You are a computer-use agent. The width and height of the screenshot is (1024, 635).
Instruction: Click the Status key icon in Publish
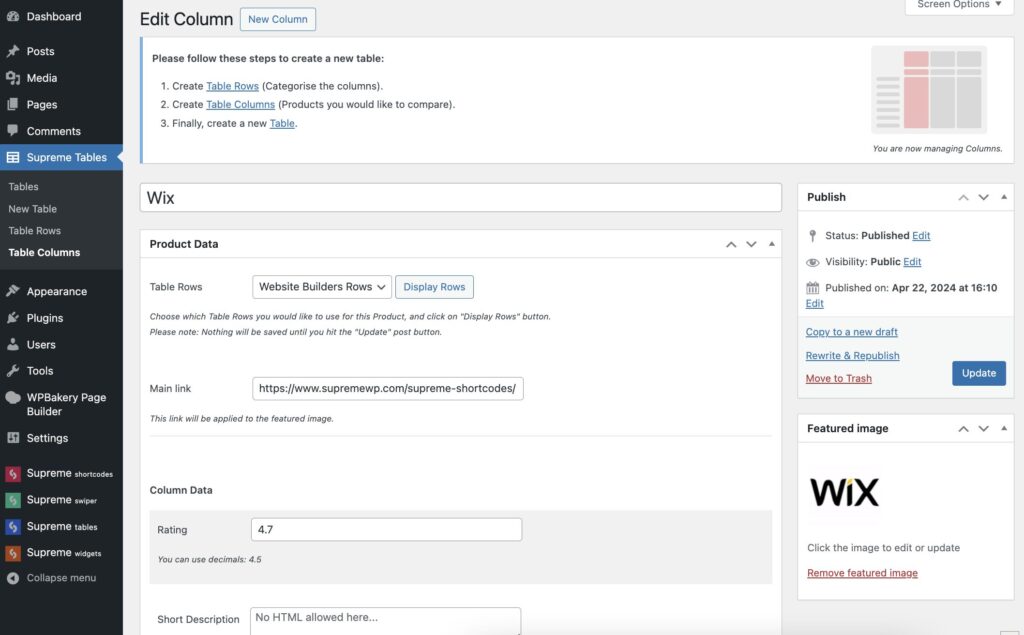(x=812, y=236)
